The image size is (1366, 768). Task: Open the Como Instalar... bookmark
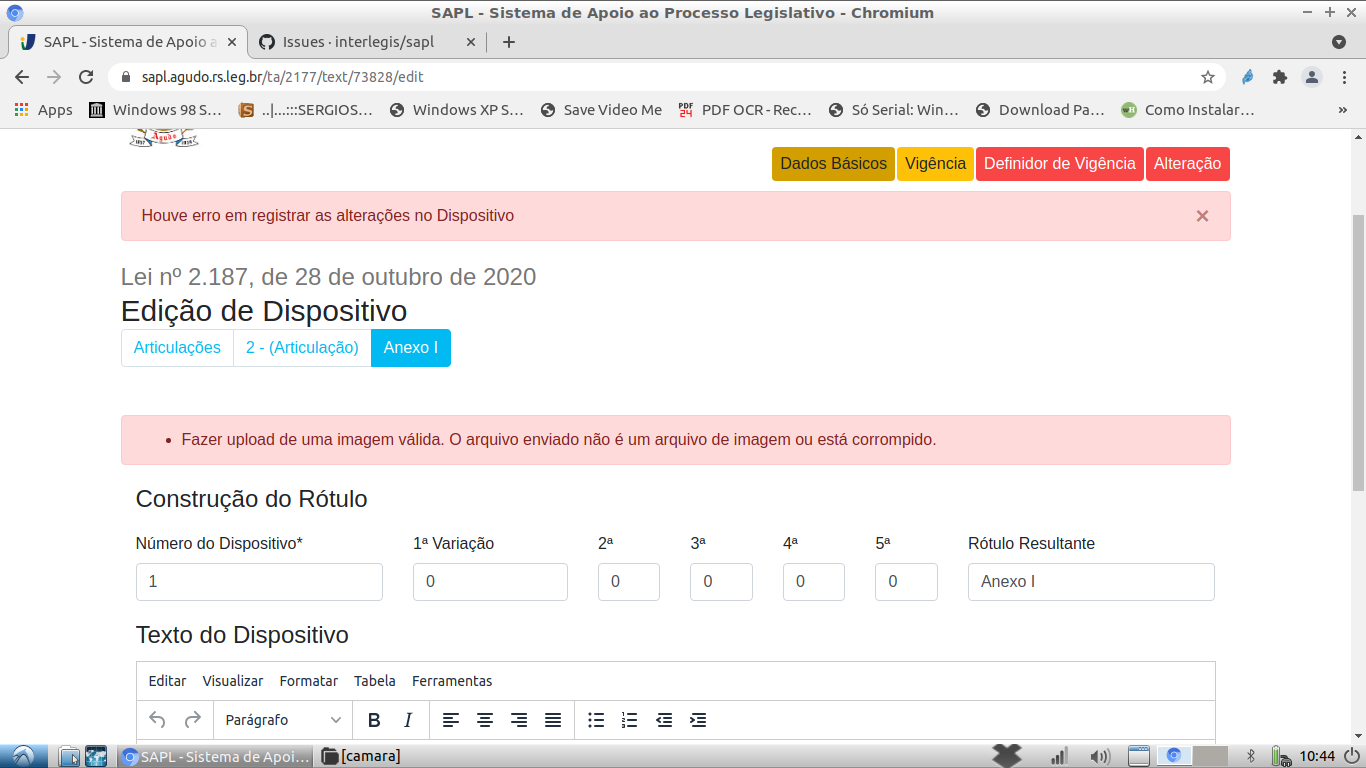pos(1187,110)
